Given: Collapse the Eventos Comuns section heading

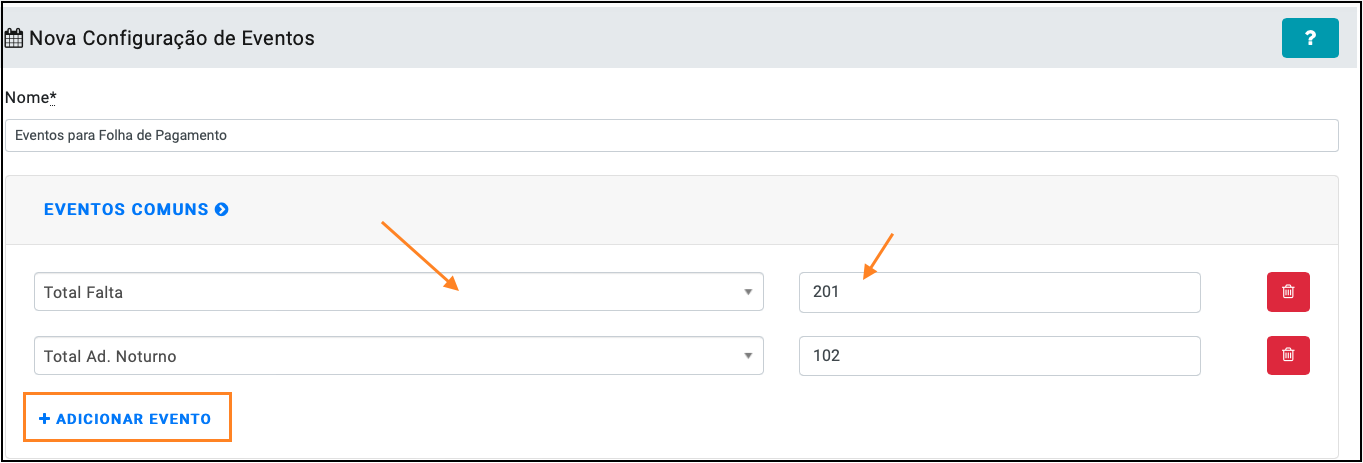Looking at the screenshot, I should (126, 210).
